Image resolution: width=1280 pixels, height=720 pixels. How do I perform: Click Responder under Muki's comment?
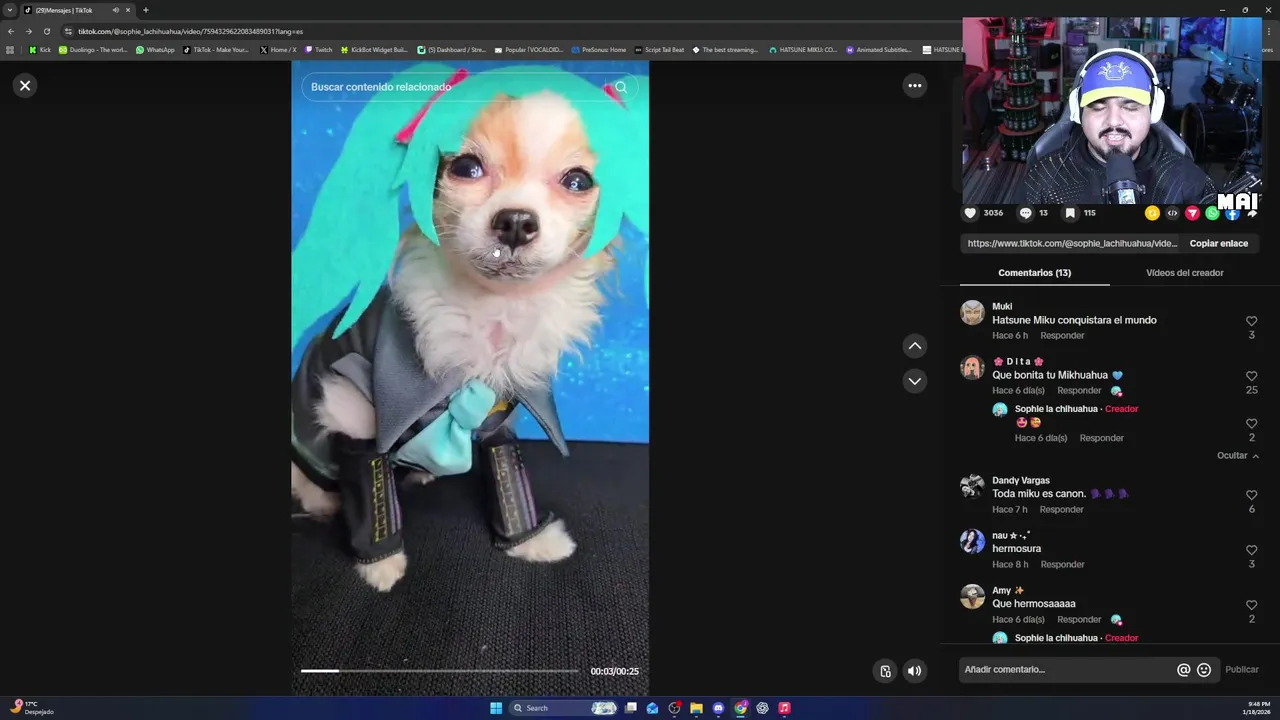tap(1062, 336)
